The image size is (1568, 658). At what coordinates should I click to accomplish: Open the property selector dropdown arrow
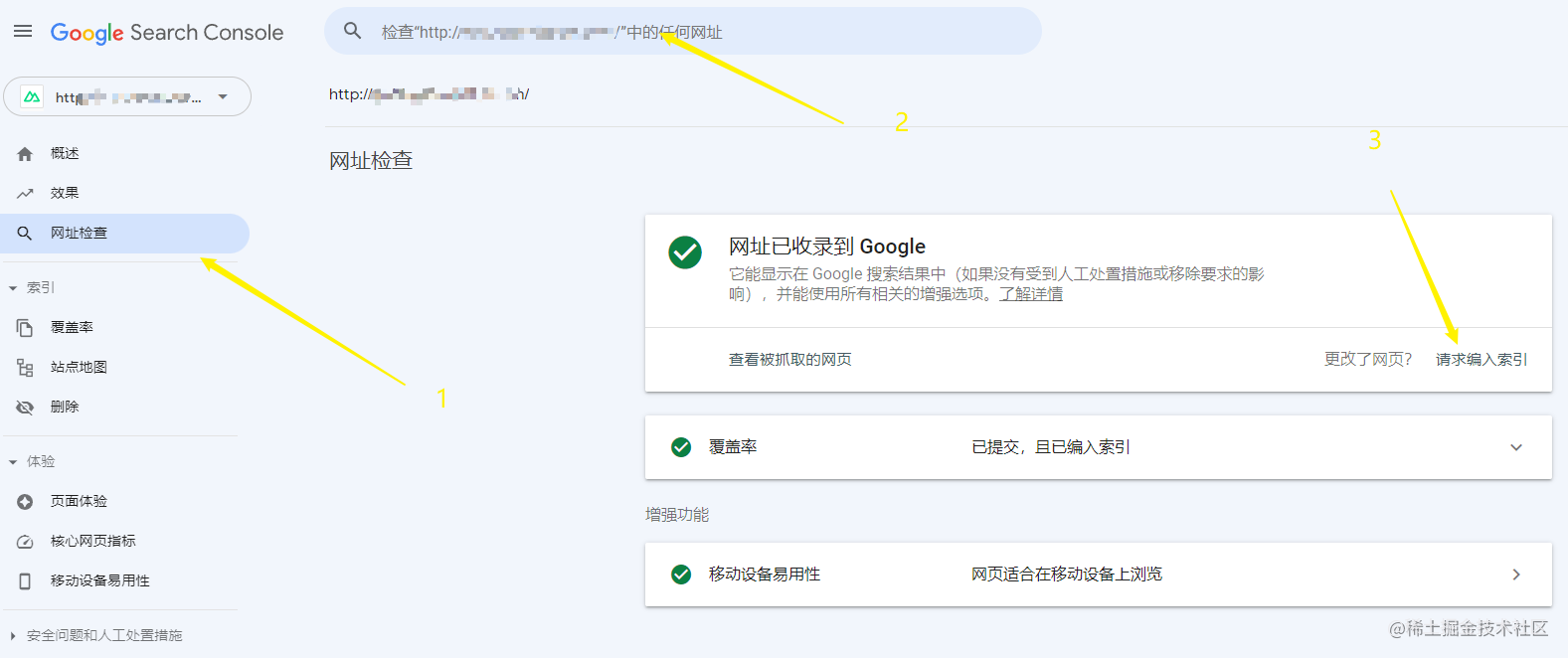[223, 96]
